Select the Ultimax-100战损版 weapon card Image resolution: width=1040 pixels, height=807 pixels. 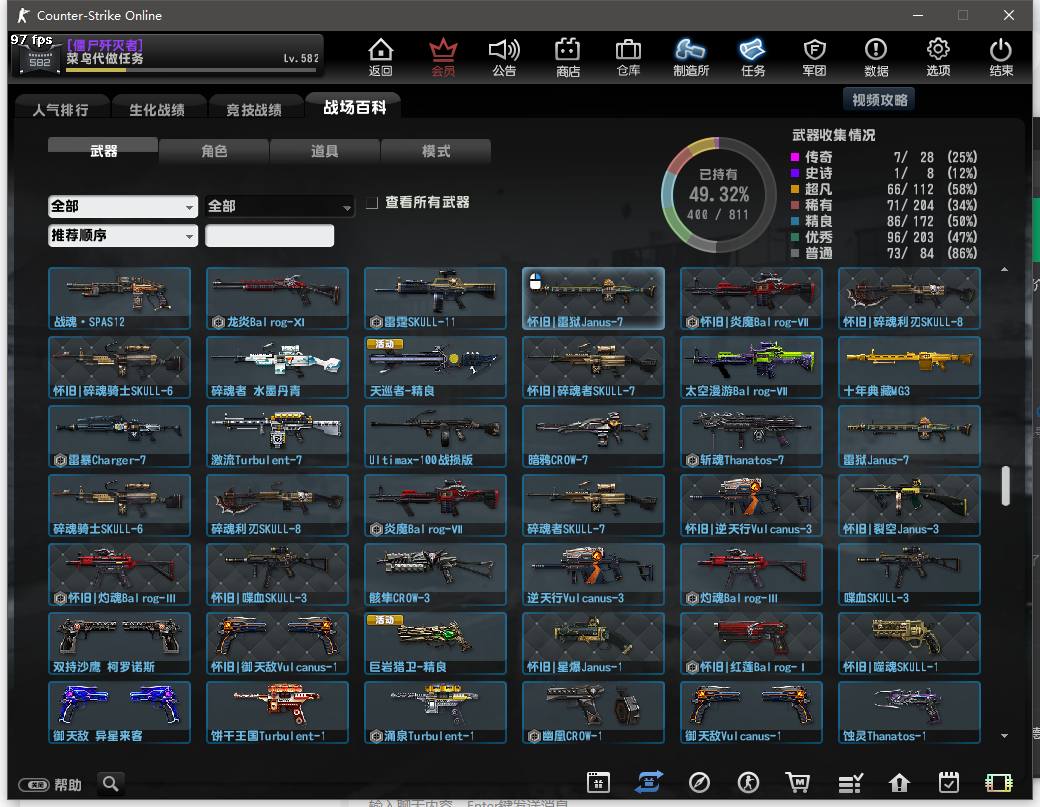[x=435, y=436]
